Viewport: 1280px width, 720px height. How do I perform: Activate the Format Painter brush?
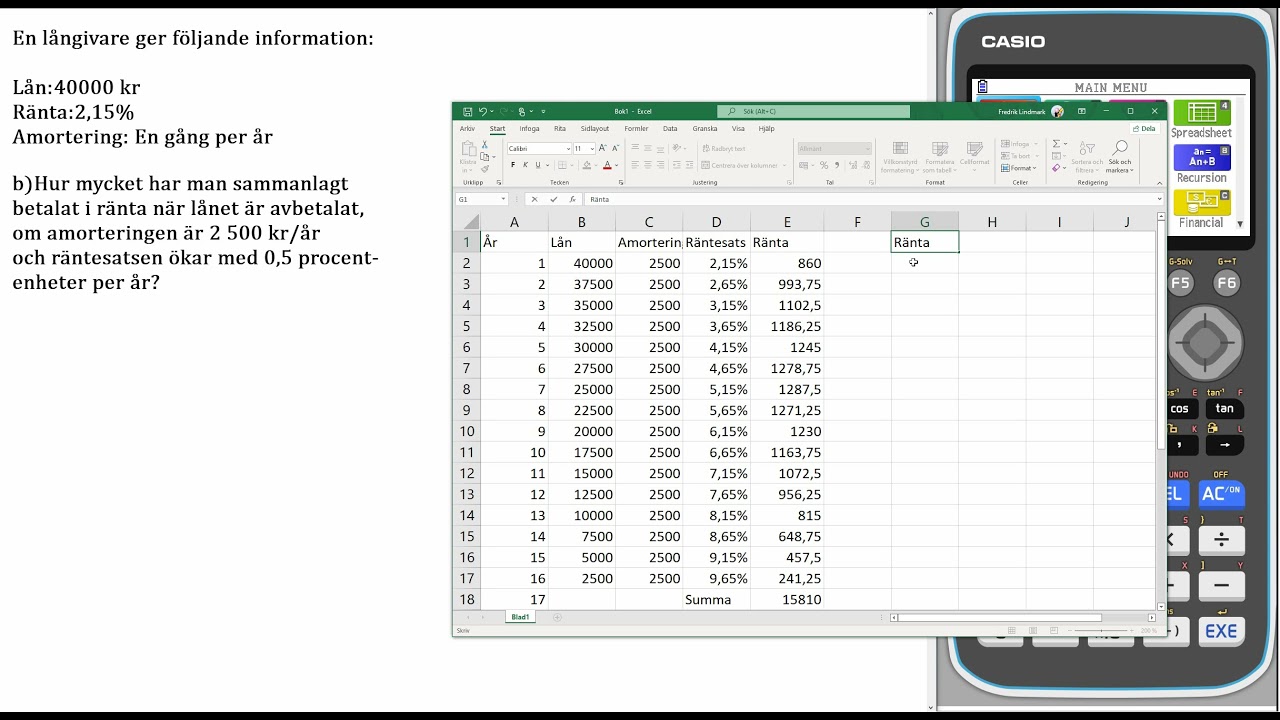tap(485, 170)
